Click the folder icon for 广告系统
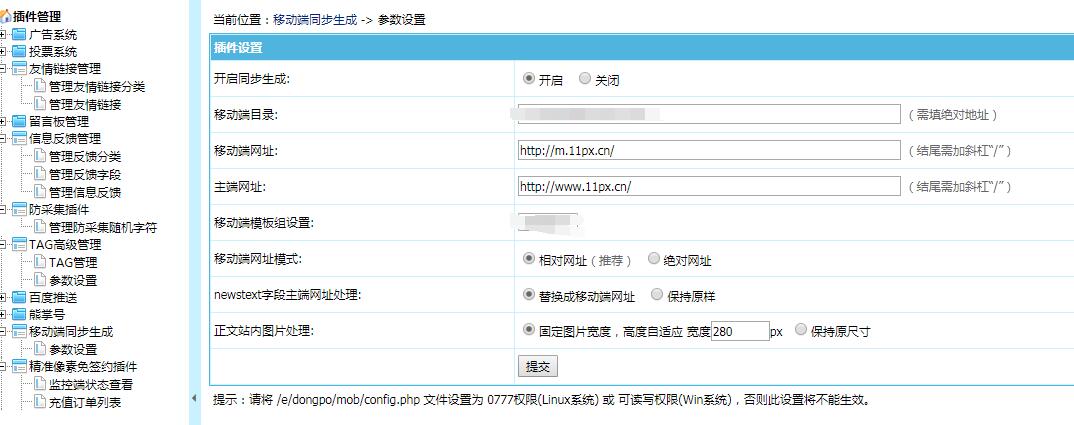Screen dimensions: 1074x425 19,34
